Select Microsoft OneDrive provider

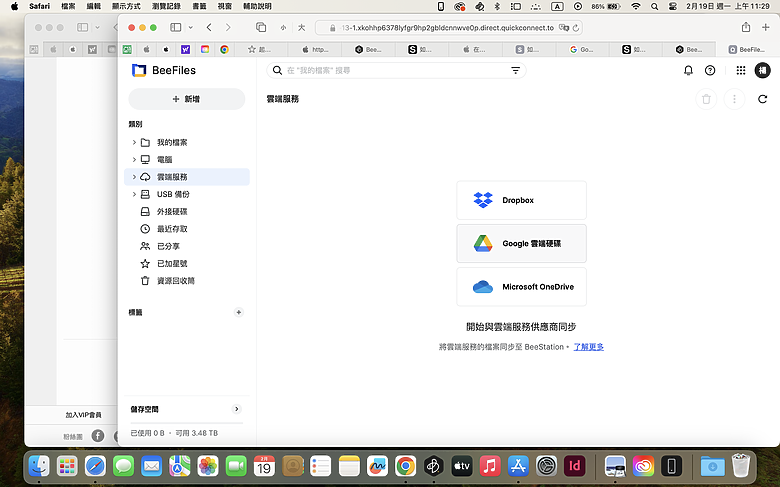[521, 287]
